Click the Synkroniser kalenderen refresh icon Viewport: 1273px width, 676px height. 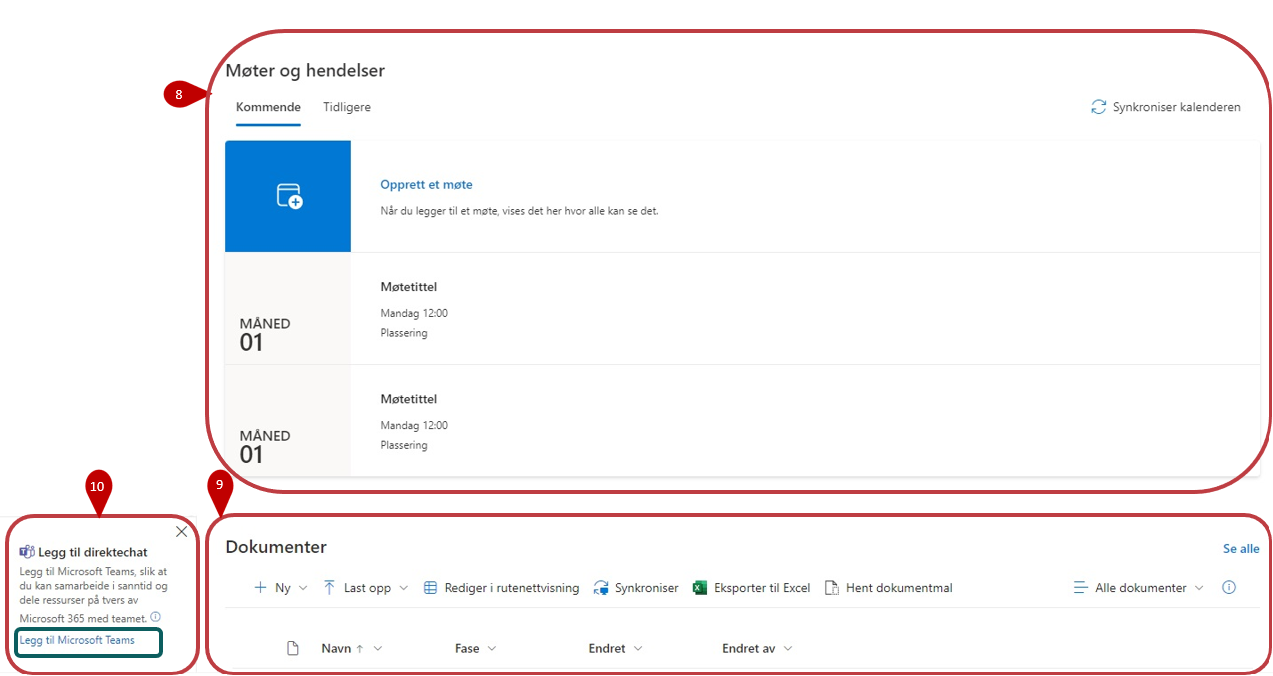pyautogui.click(x=1098, y=107)
